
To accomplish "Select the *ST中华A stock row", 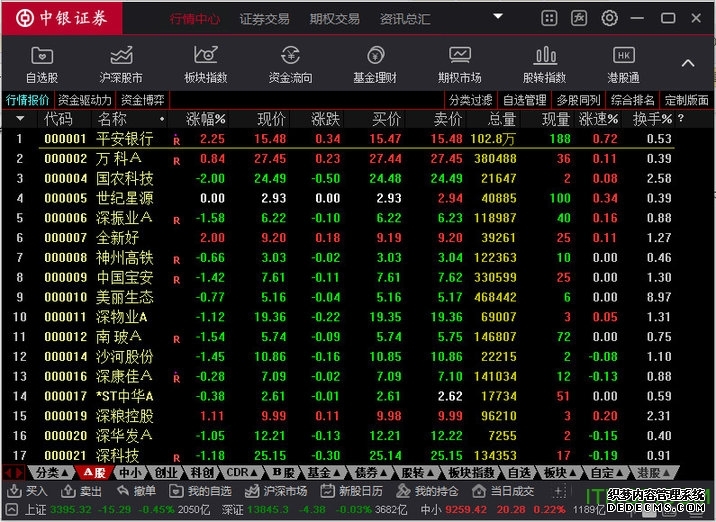I will coord(338,396).
